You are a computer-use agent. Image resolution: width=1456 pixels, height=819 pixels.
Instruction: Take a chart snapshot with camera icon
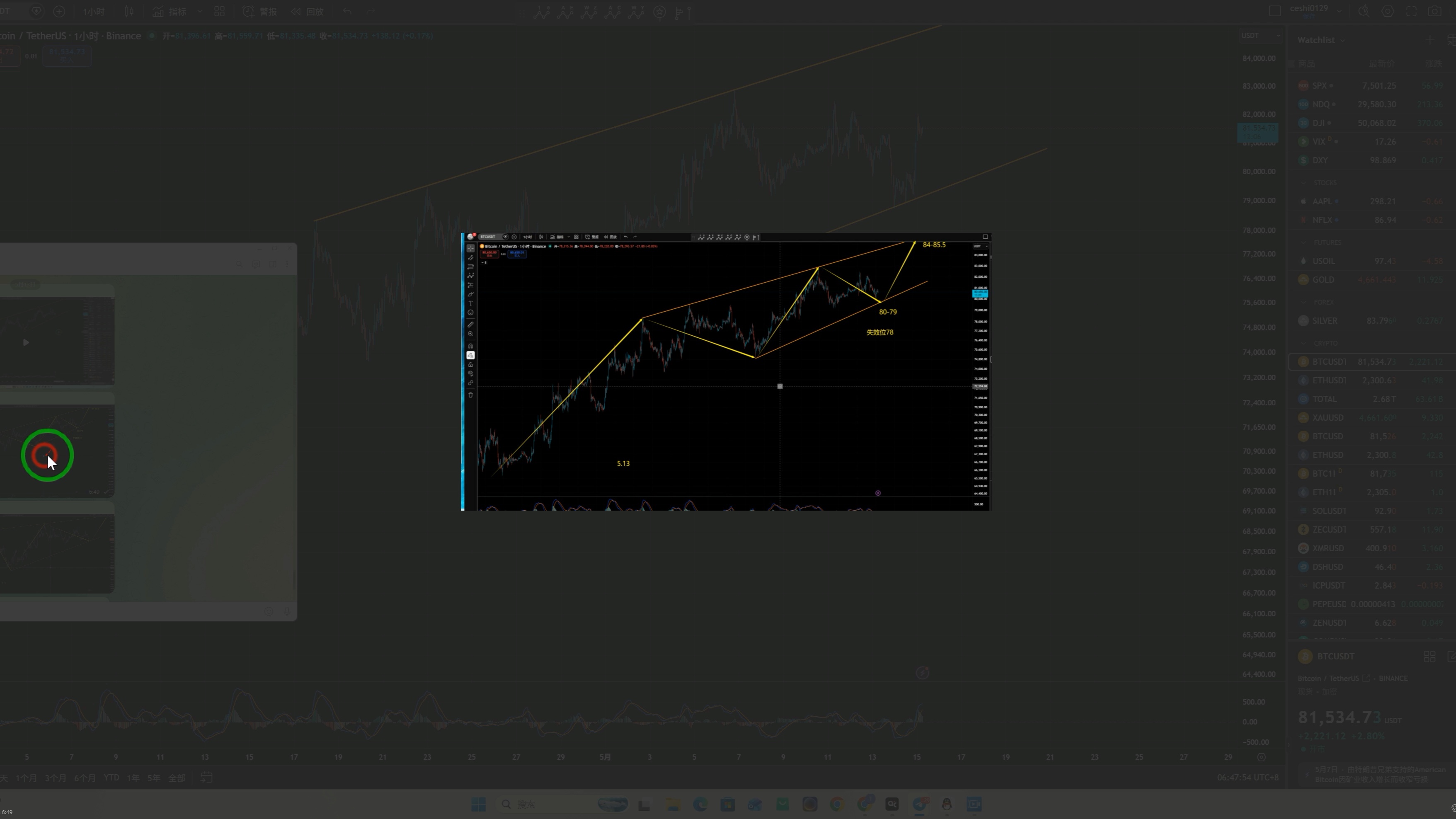[1434, 11]
